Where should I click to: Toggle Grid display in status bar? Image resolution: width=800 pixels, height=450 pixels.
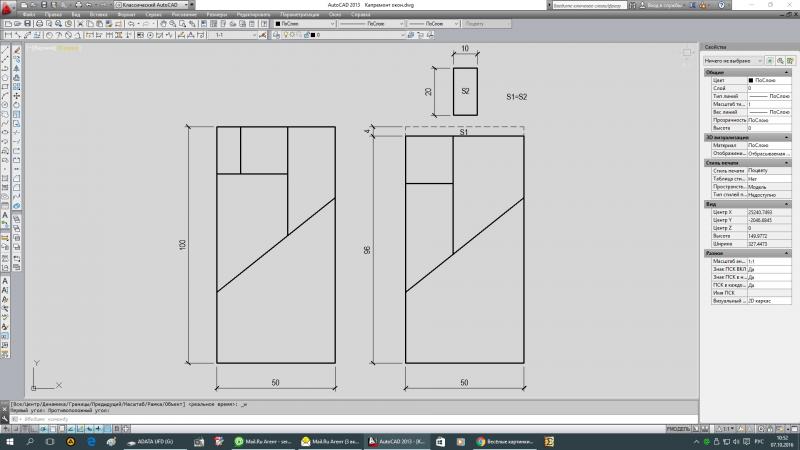coord(24,429)
